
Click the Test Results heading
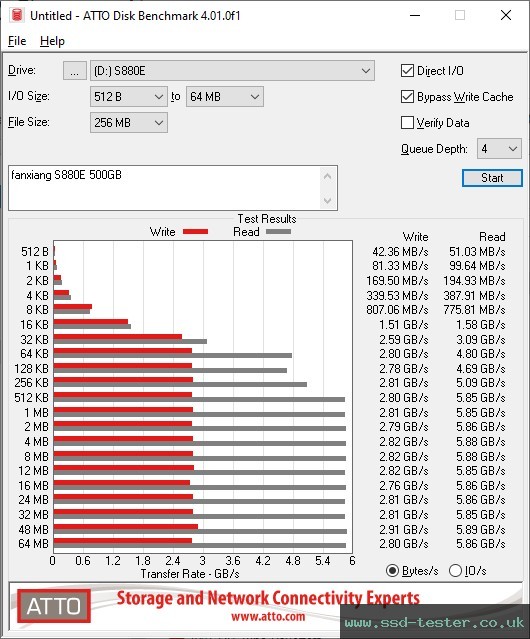tap(267, 219)
